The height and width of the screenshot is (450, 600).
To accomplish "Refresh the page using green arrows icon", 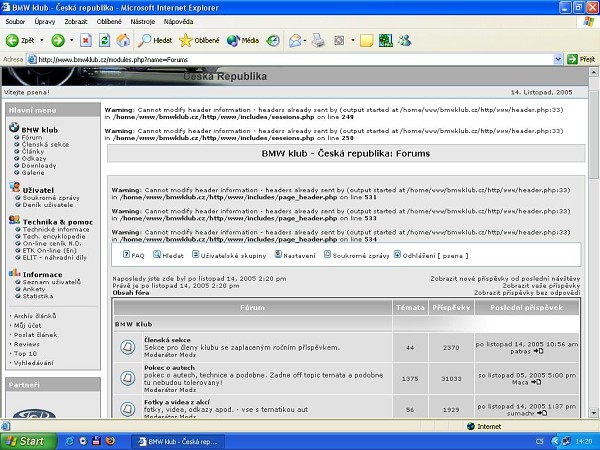I will [x=104, y=40].
